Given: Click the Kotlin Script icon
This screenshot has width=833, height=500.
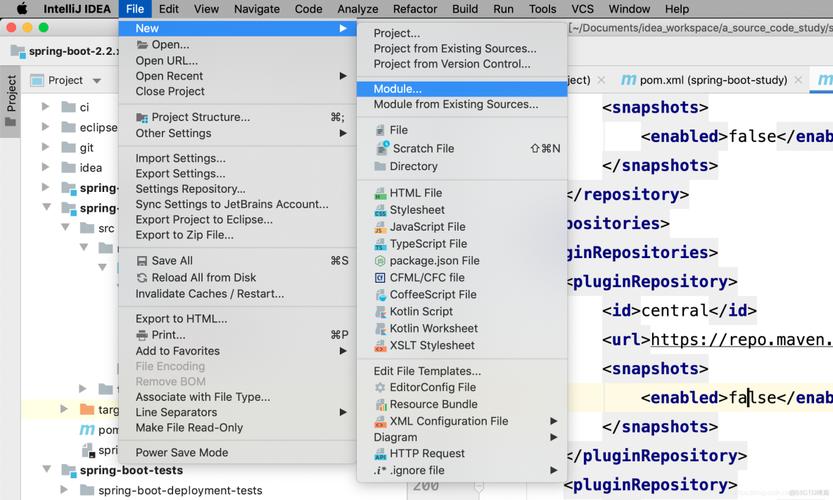Looking at the screenshot, I should 380,312.
